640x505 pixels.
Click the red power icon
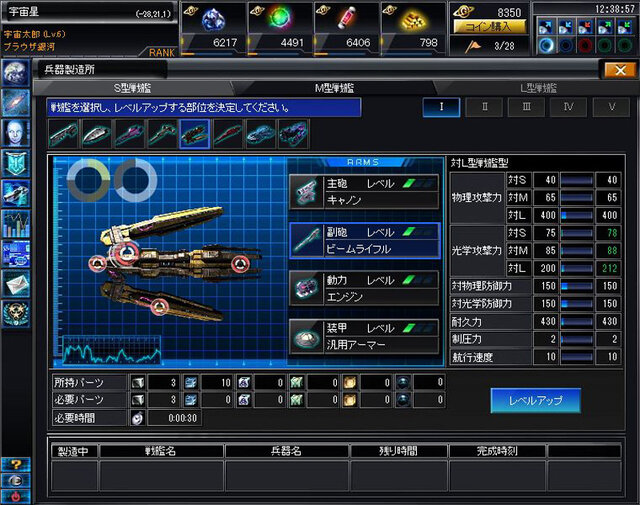click(16, 496)
